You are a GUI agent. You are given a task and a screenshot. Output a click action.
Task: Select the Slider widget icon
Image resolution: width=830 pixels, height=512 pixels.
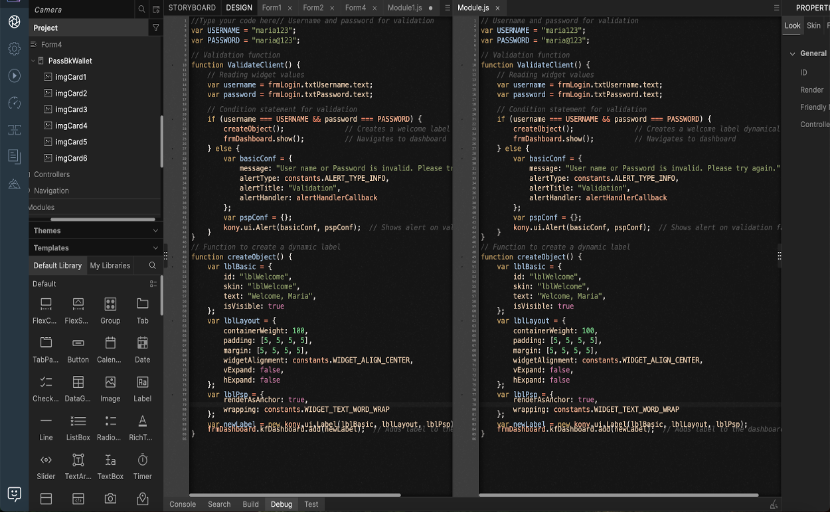(x=46, y=460)
